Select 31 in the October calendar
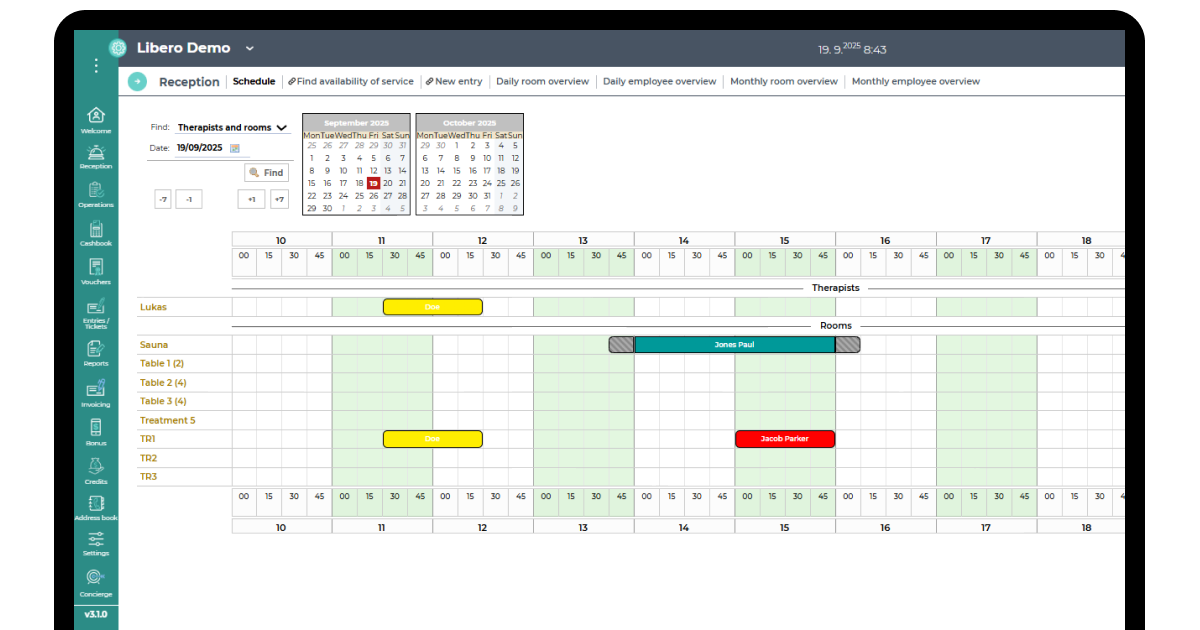Screen dimensions: 1200x630 (x=487, y=196)
